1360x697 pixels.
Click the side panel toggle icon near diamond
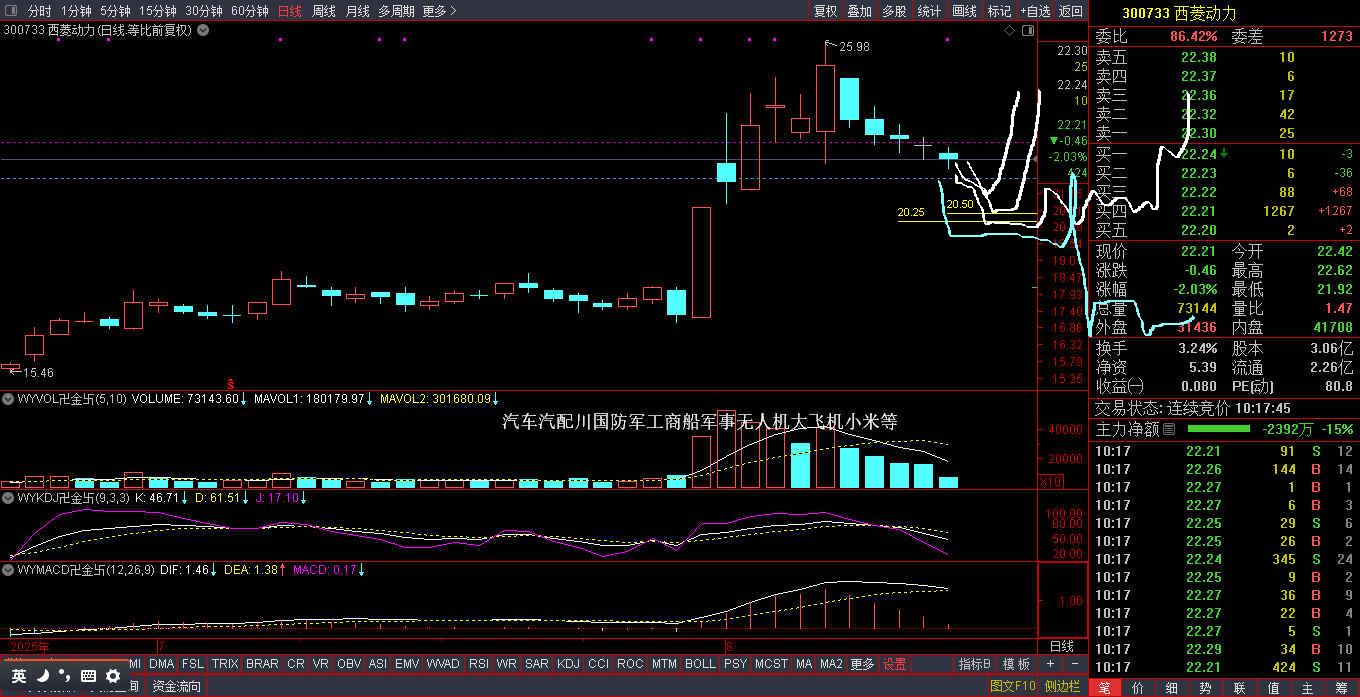pos(1029,30)
